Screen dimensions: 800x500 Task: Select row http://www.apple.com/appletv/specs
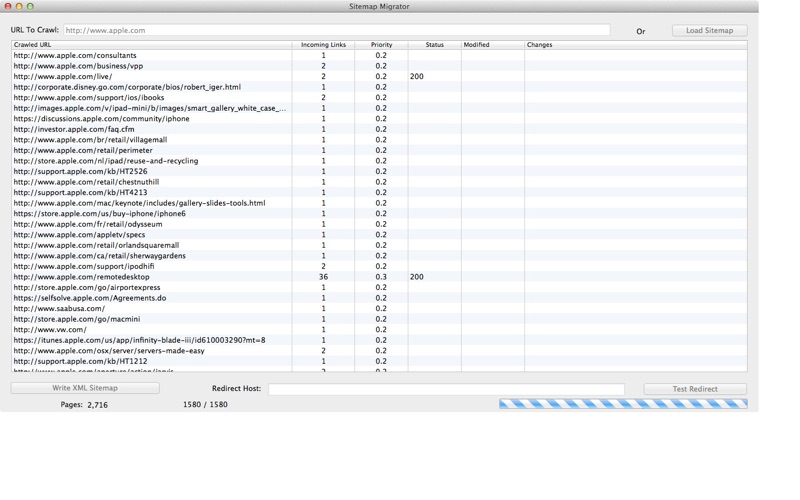click(379, 235)
